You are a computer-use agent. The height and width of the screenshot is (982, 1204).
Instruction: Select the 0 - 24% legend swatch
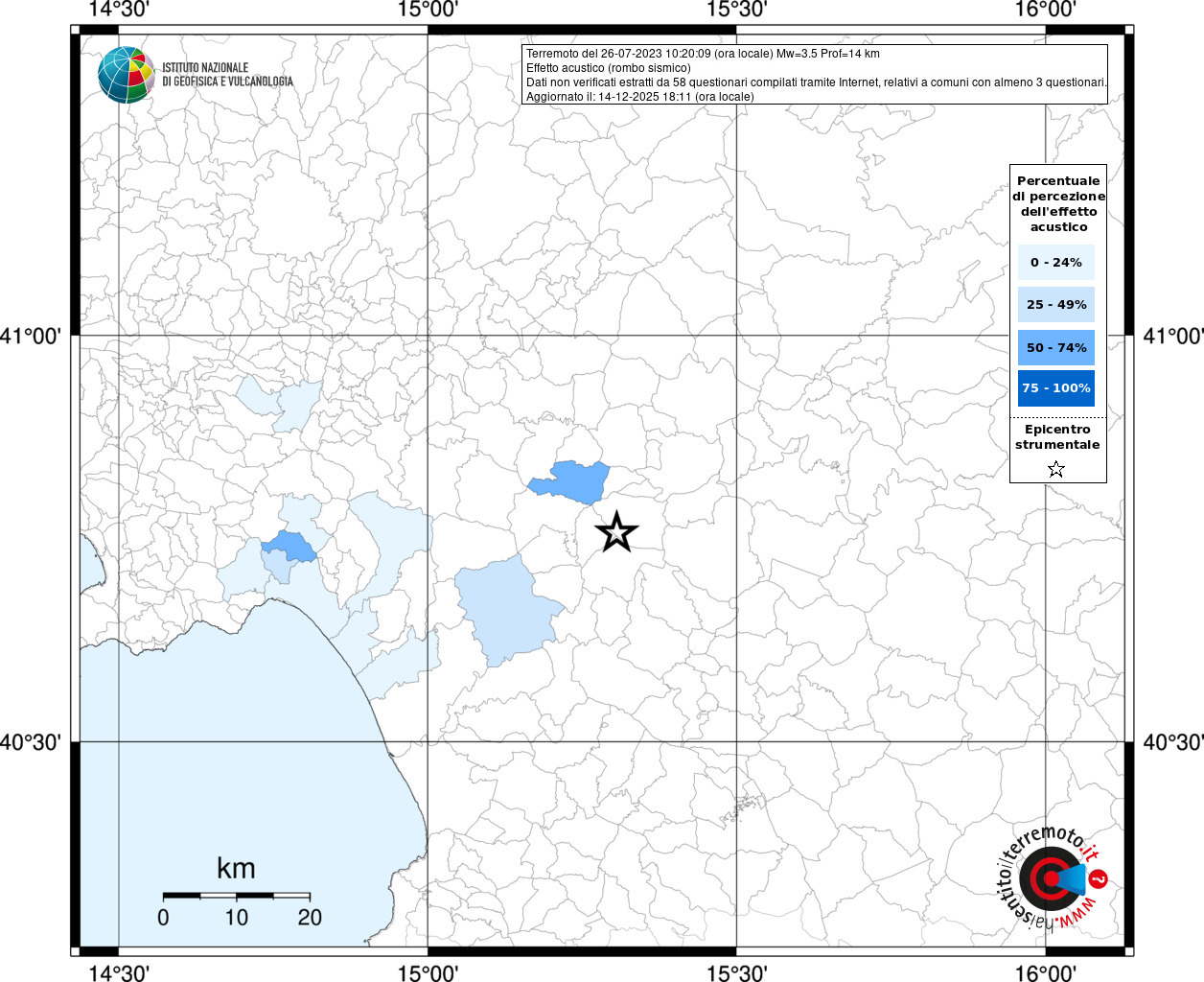click(1056, 262)
